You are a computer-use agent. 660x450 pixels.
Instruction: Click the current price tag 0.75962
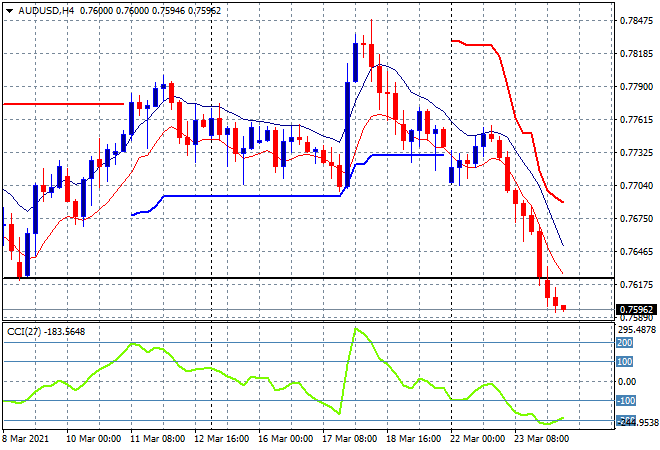[634, 309]
